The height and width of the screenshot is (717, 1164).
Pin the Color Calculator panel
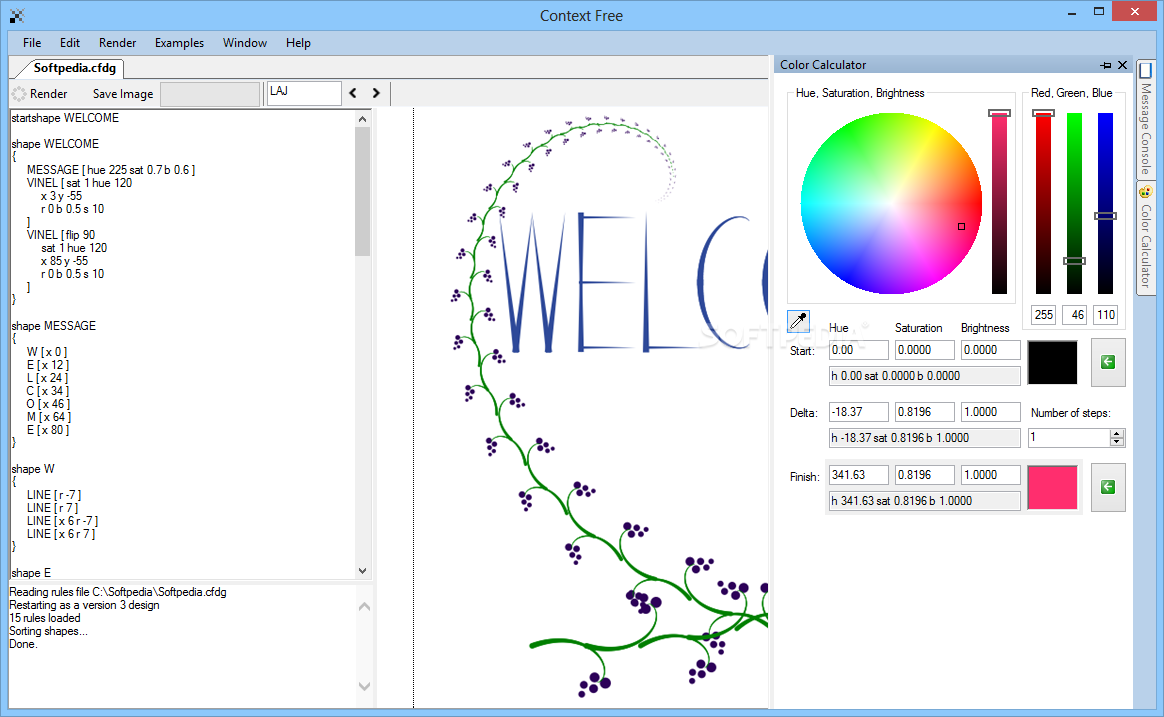pos(1105,65)
